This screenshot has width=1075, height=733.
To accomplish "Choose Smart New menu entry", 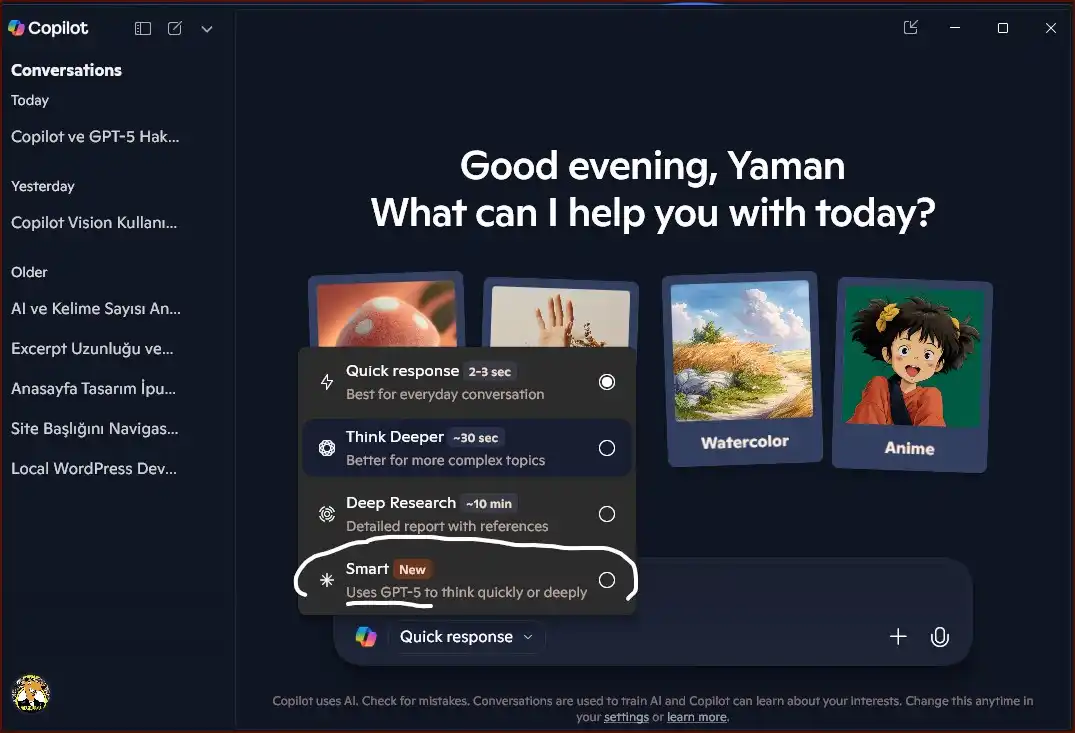I will [467, 579].
